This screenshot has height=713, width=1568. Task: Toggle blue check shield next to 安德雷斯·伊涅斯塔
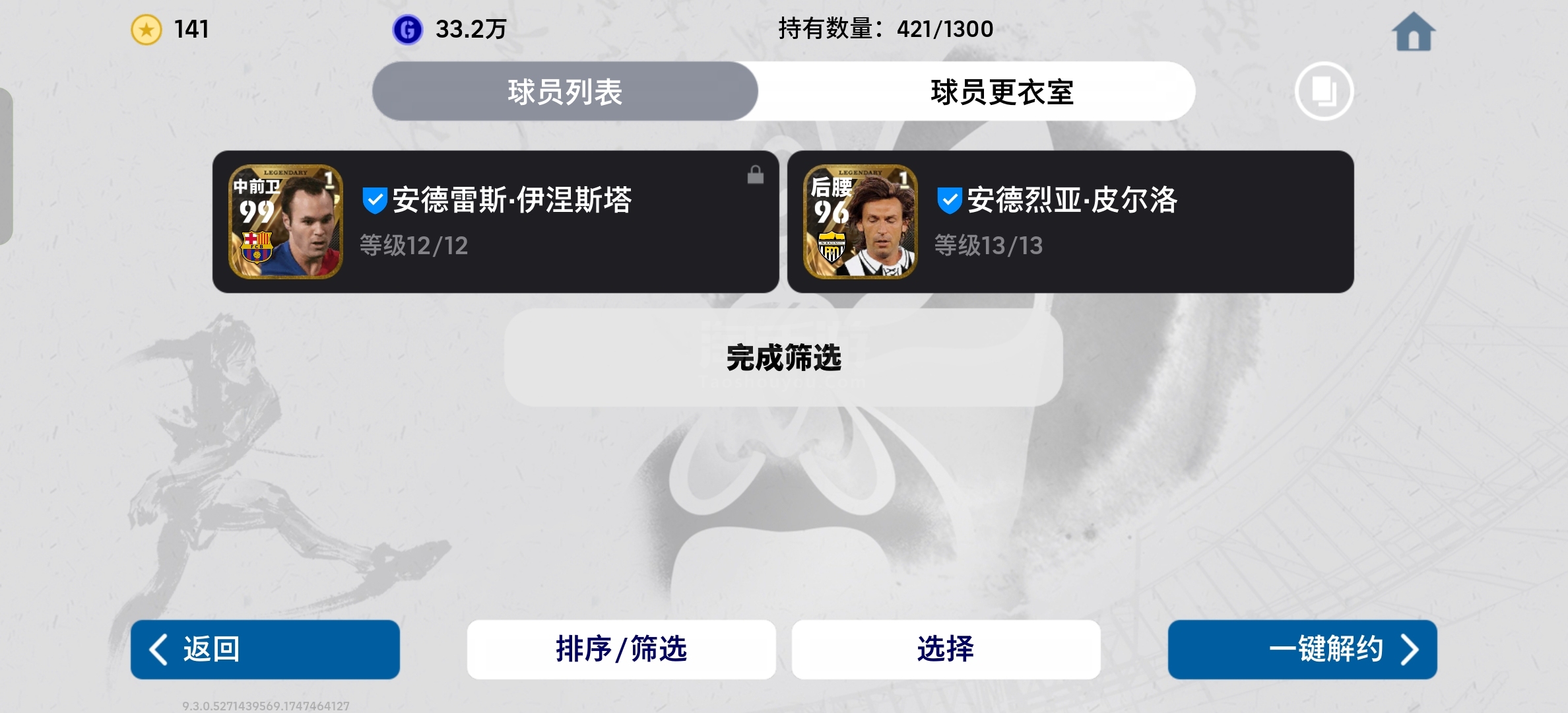pos(375,200)
